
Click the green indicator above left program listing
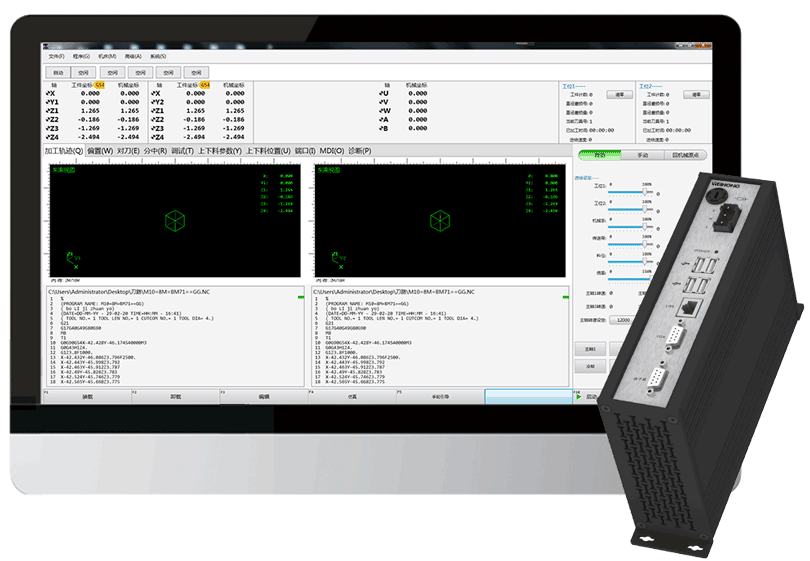point(301,298)
